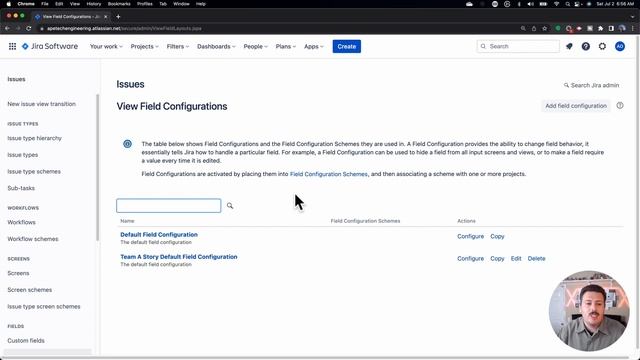
Task: Open Default Field Configuration link
Action: tap(159, 235)
